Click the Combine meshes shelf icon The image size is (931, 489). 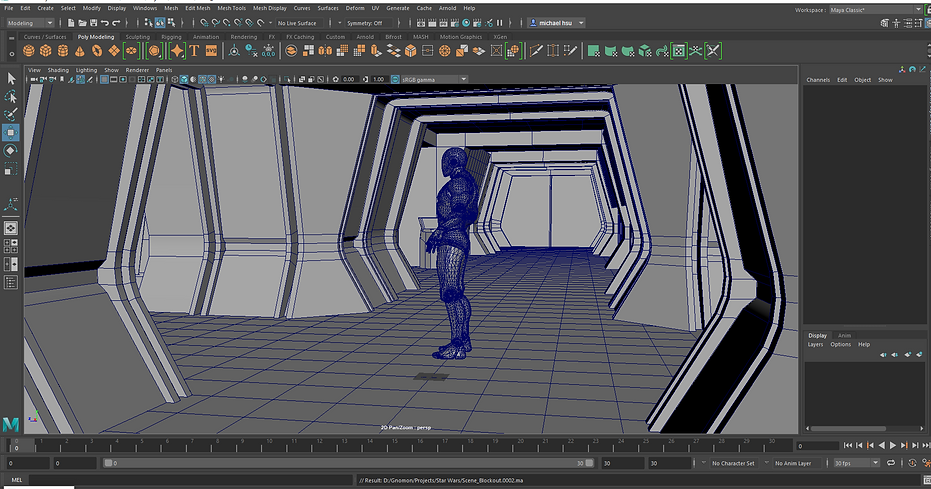point(291,51)
